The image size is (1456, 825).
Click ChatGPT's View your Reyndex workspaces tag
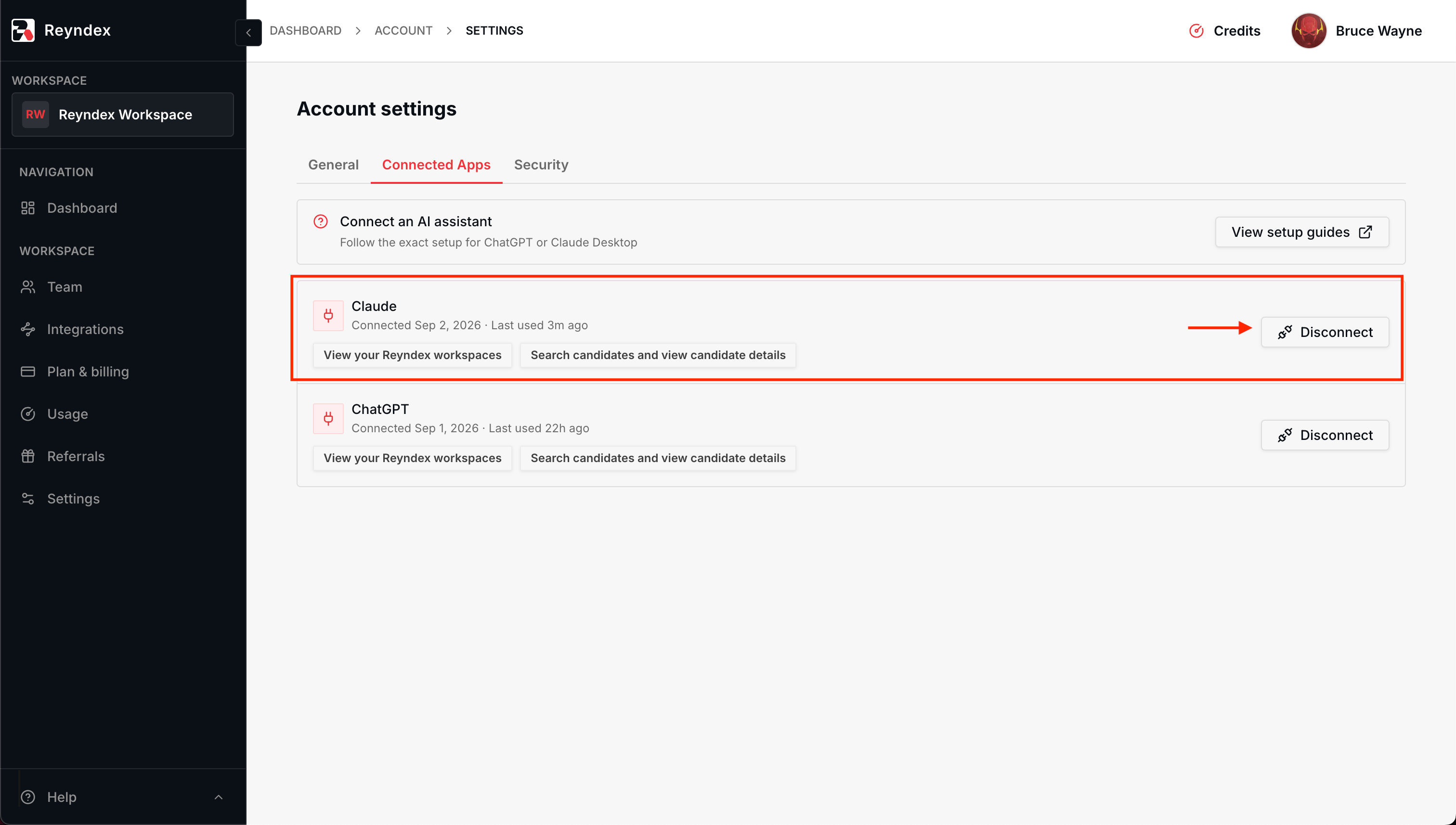[x=413, y=458]
